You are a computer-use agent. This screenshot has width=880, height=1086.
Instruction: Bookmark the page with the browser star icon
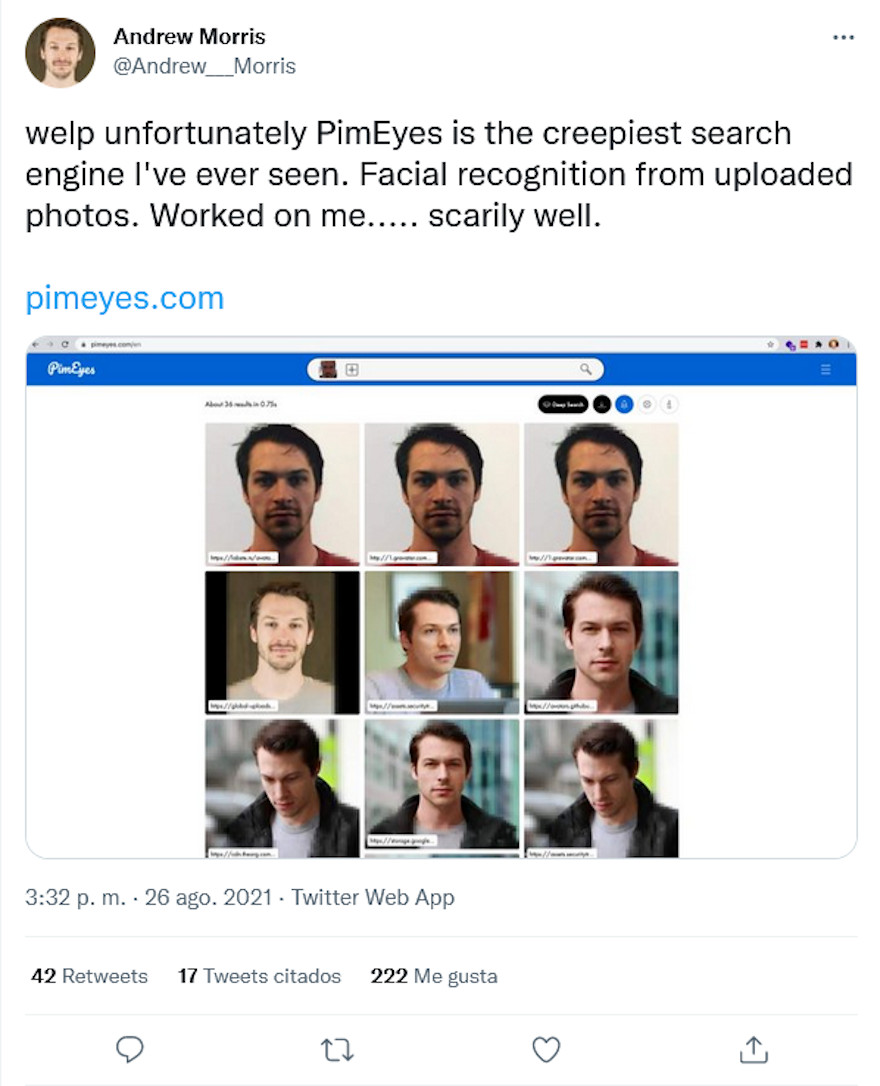(x=771, y=343)
